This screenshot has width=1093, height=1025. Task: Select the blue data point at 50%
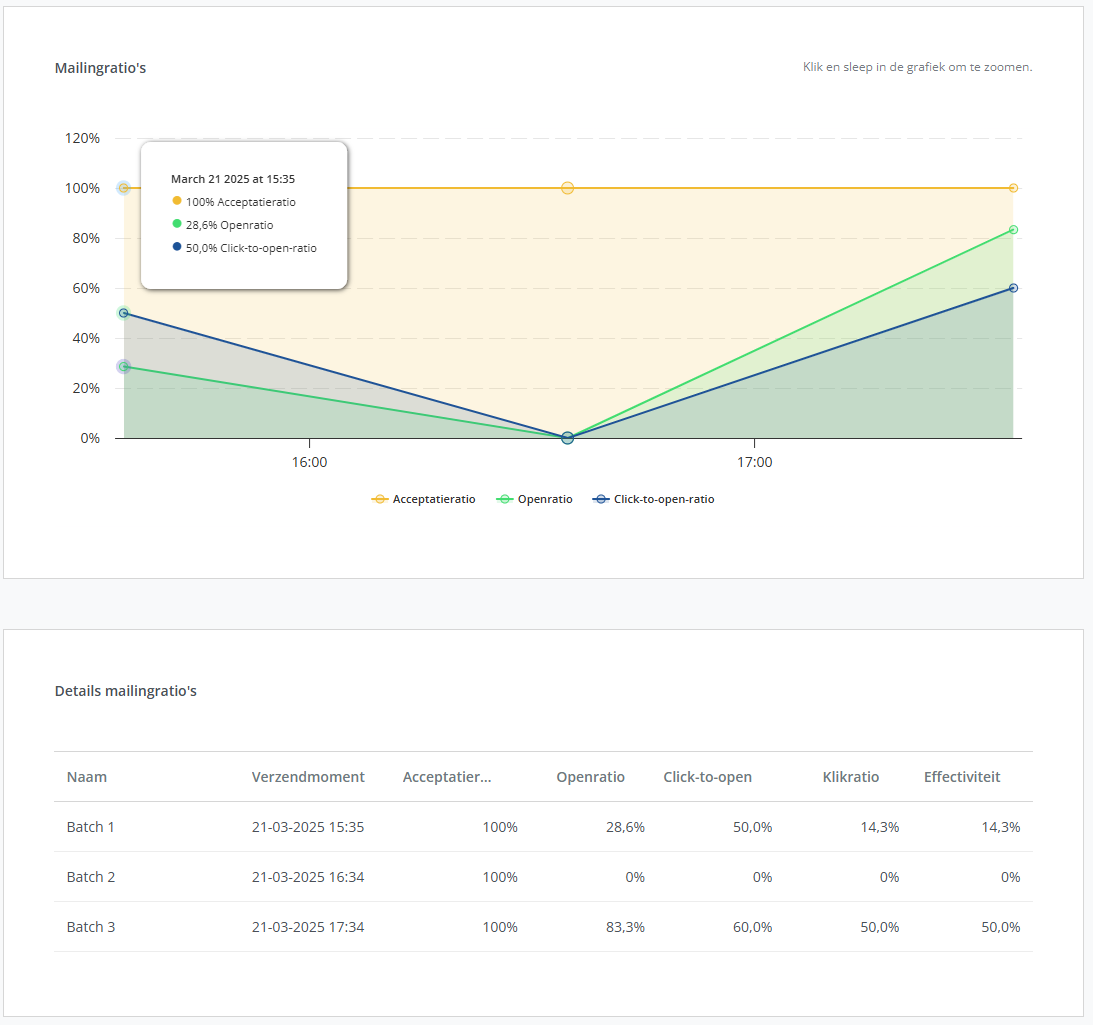(x=124, y=313)
